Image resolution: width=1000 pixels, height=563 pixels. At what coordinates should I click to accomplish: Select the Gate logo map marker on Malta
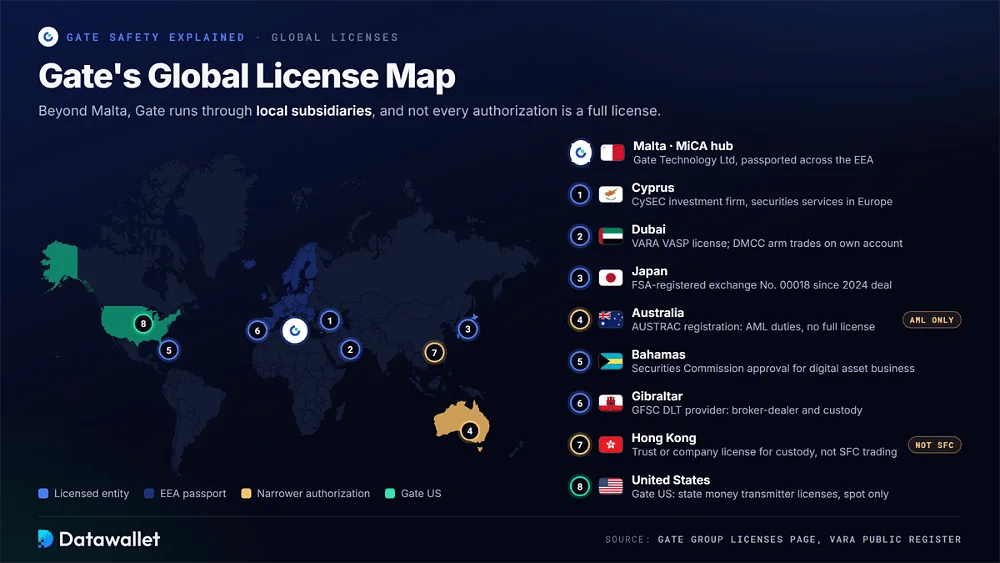click(295, 330)
